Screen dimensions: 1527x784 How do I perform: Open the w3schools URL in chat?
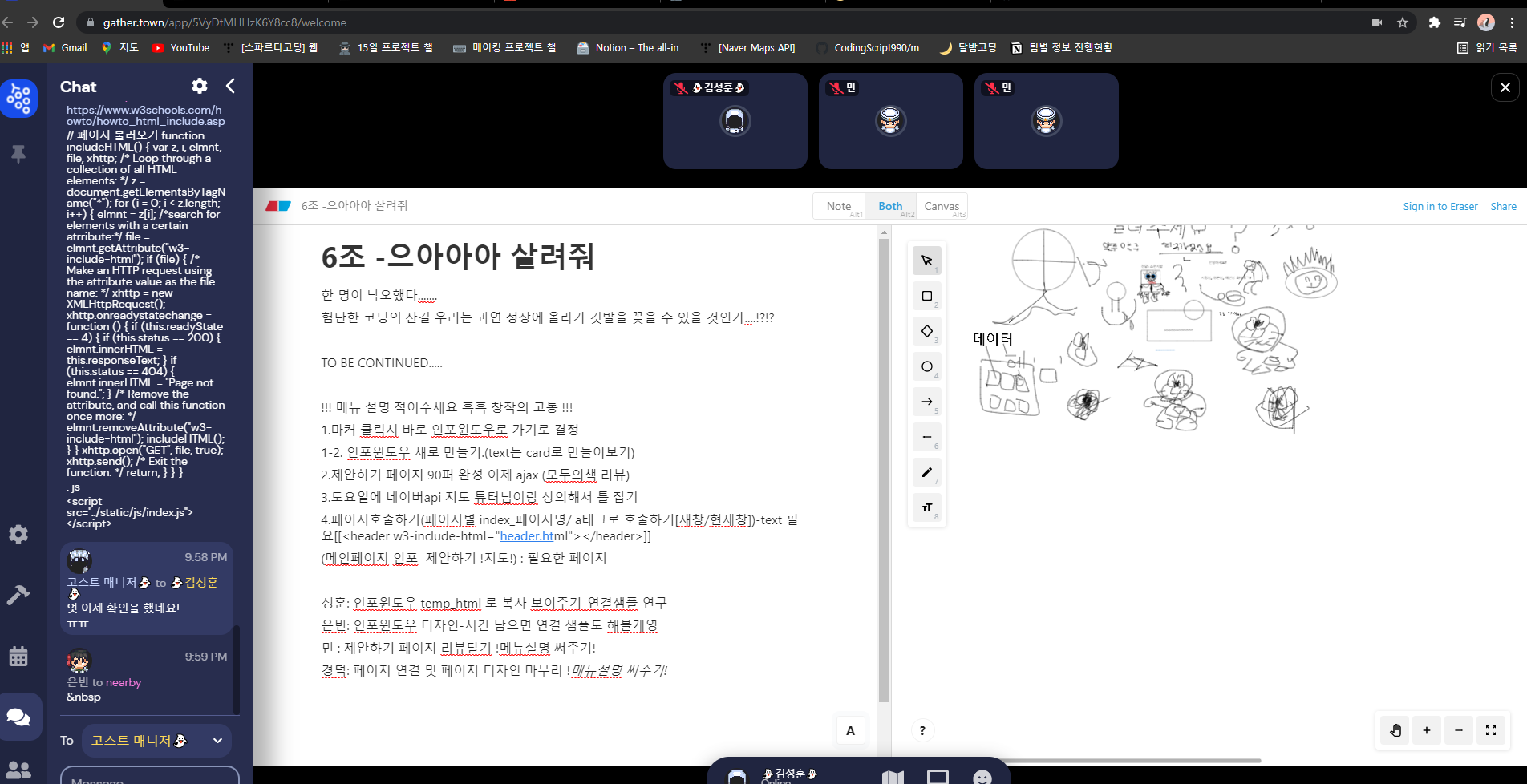click(x=145, y=115)
